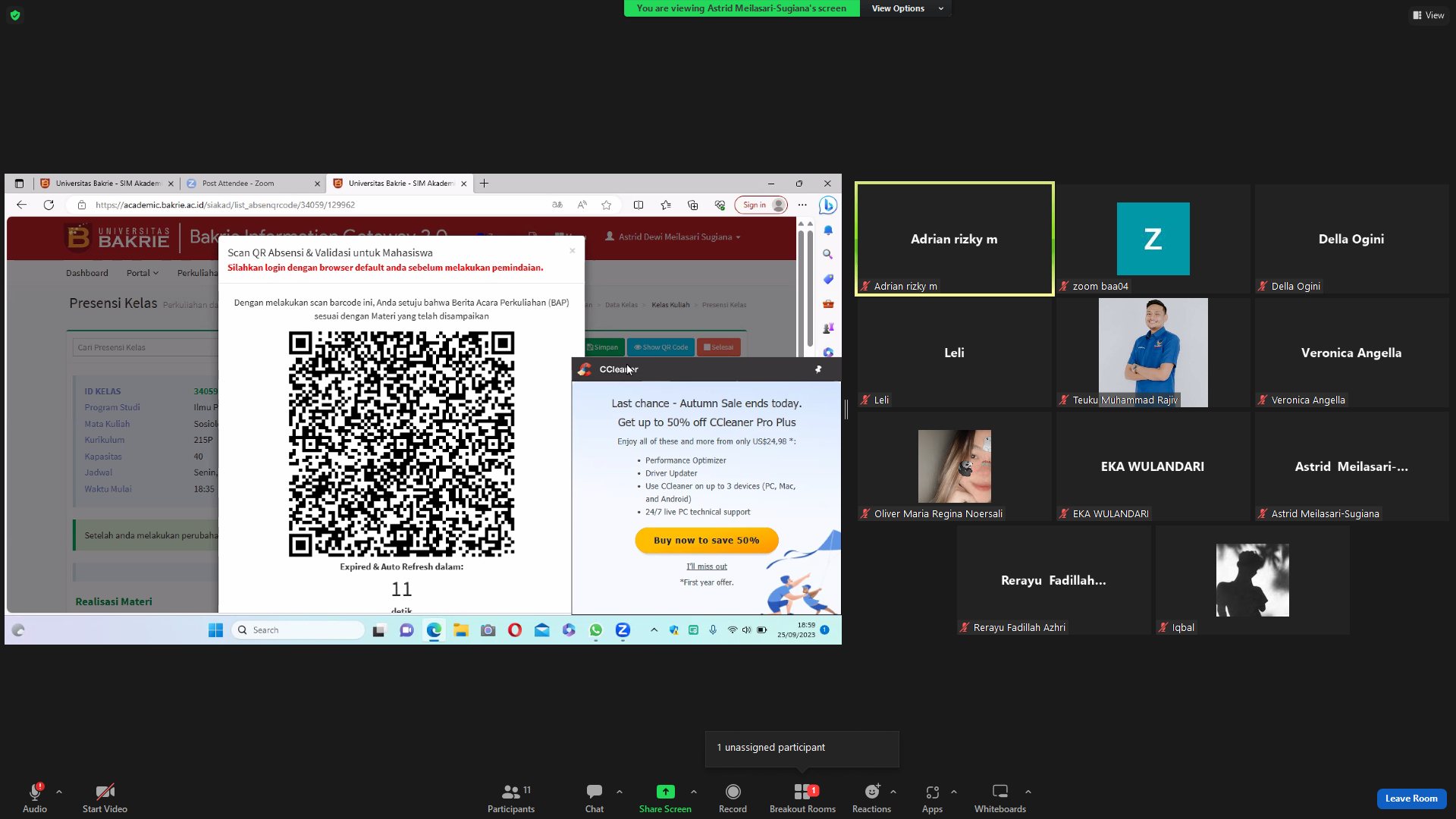This screenshot has width=1456, height=819.
Task: Click the Show QR Code button
Action: pos(661,347)
